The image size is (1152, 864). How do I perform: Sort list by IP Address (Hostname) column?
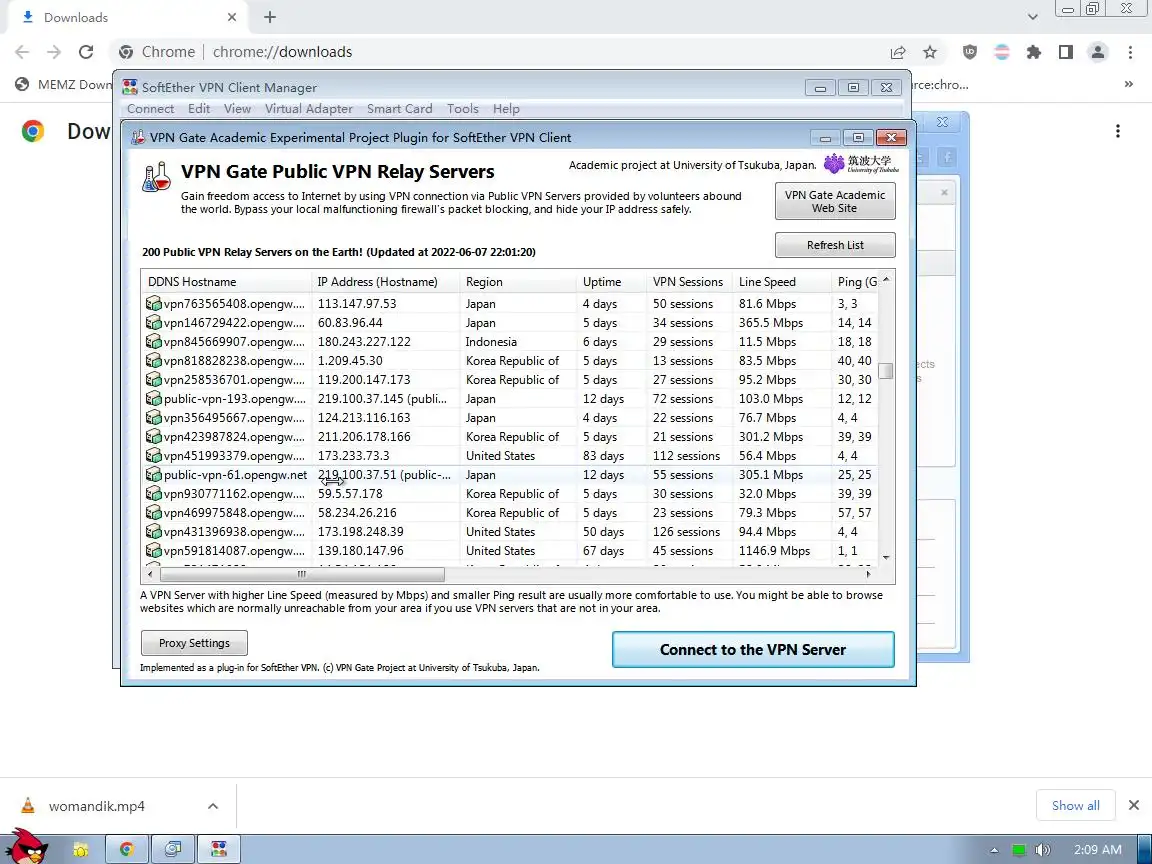(386, 282)
